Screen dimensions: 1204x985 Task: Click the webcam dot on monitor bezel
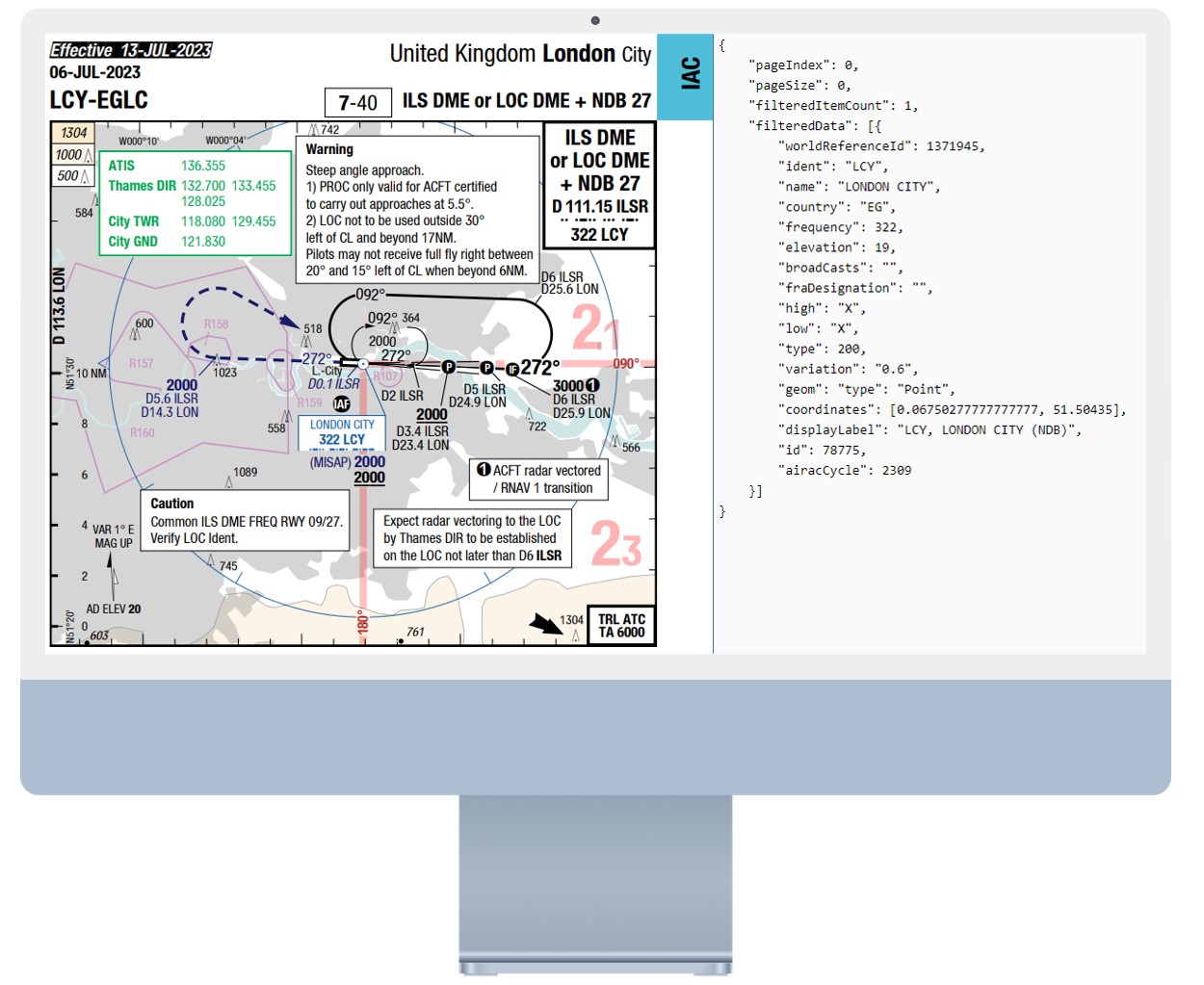coord(595,20)
